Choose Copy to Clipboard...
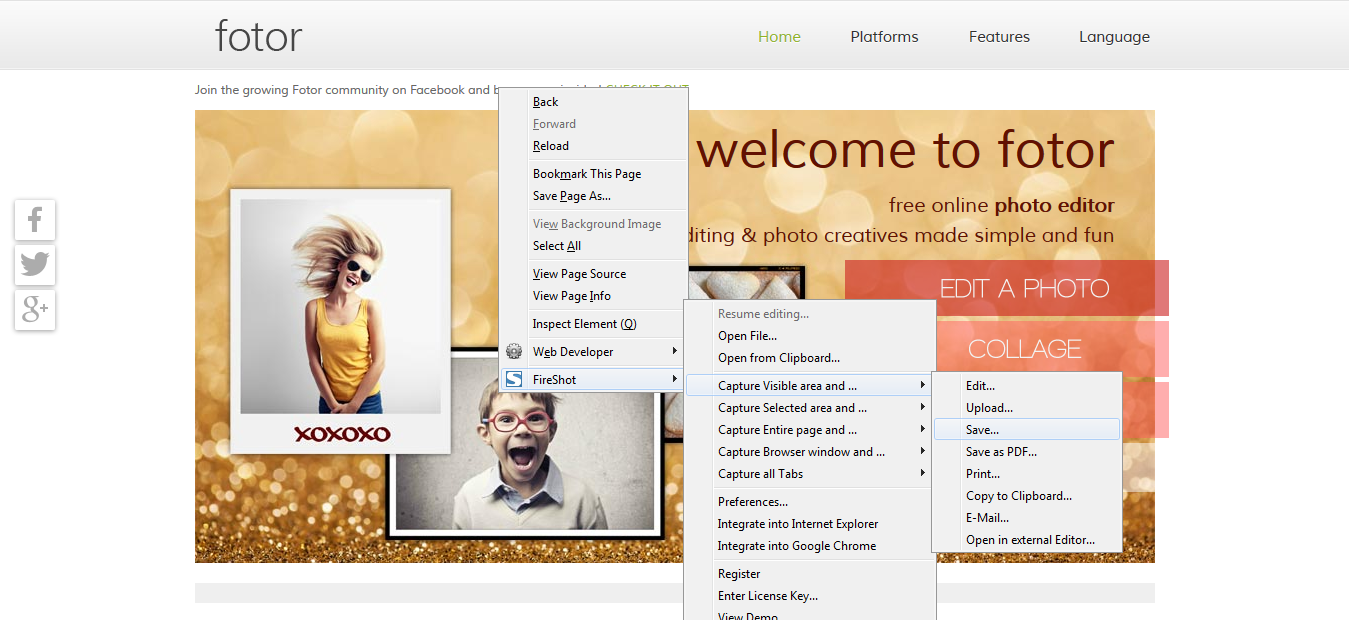Viewport: 1349px width, 620px height. (1027, 496)
